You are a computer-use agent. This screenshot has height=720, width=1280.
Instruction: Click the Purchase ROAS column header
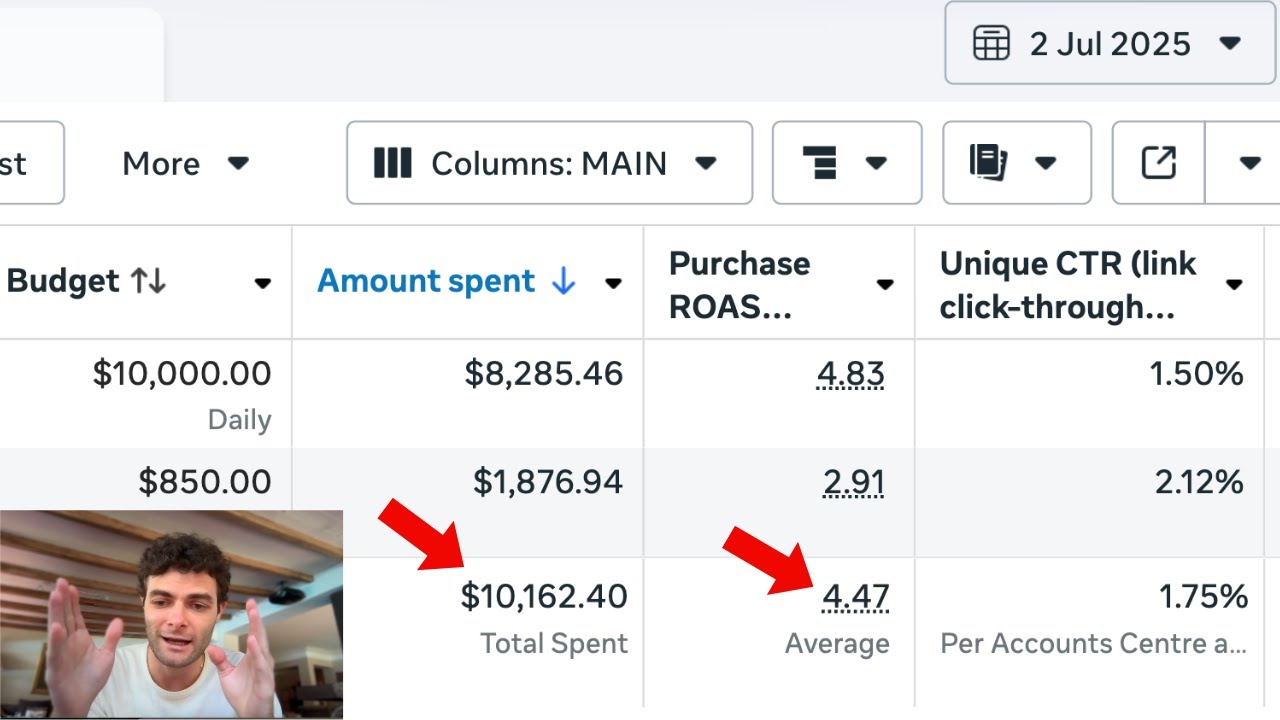pyautogui.click(x=740, y=285)
